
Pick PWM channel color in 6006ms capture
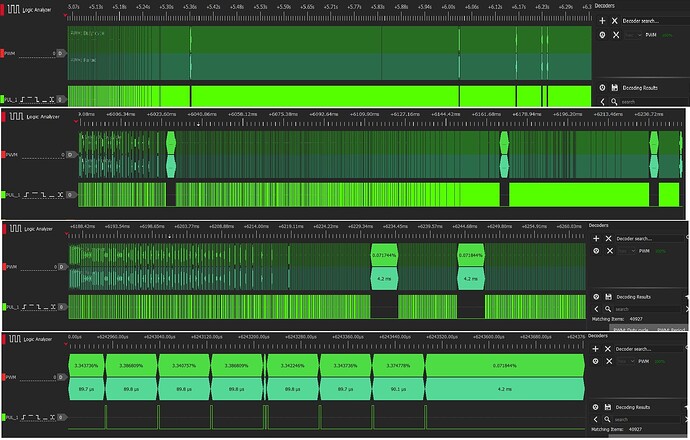pyautogui.click(x=4, y=154)
